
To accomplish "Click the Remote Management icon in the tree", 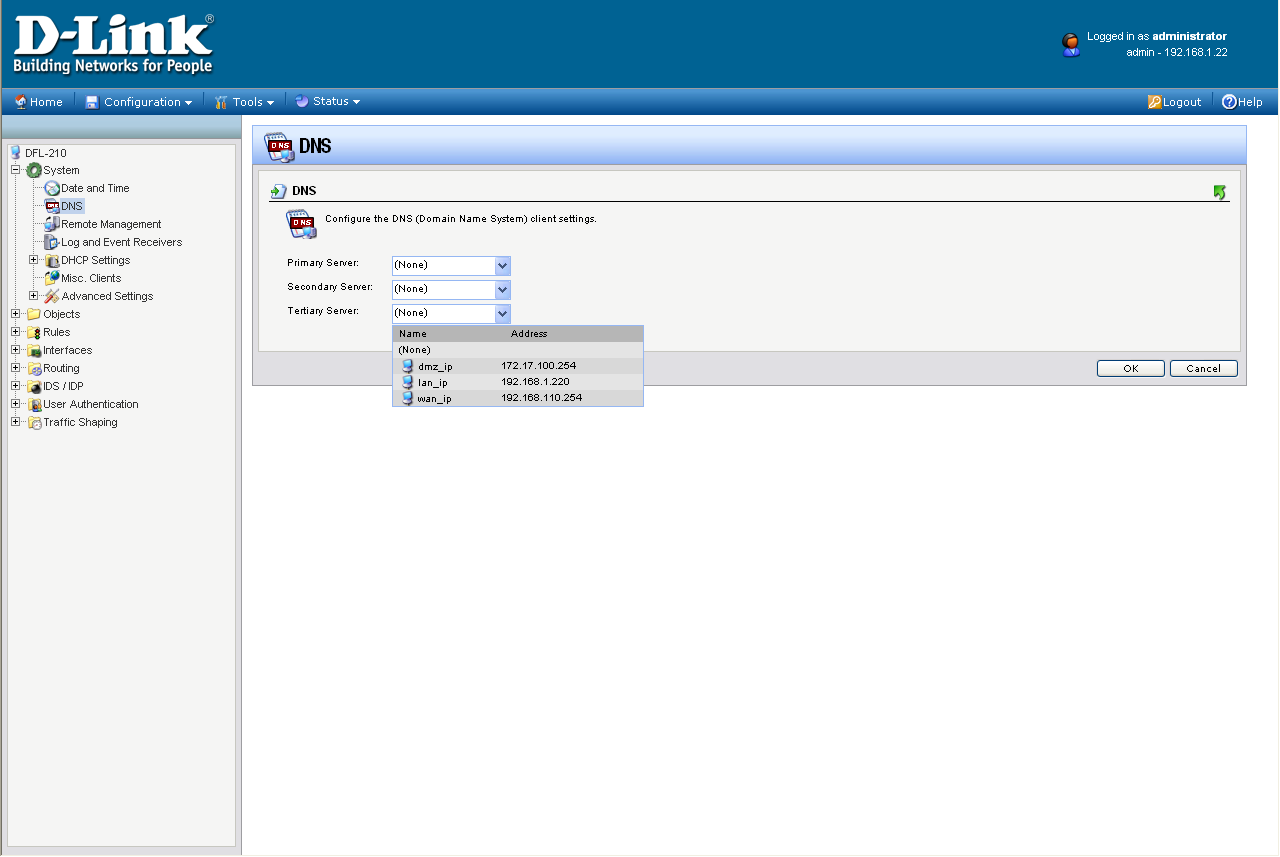I will point(52,224).
